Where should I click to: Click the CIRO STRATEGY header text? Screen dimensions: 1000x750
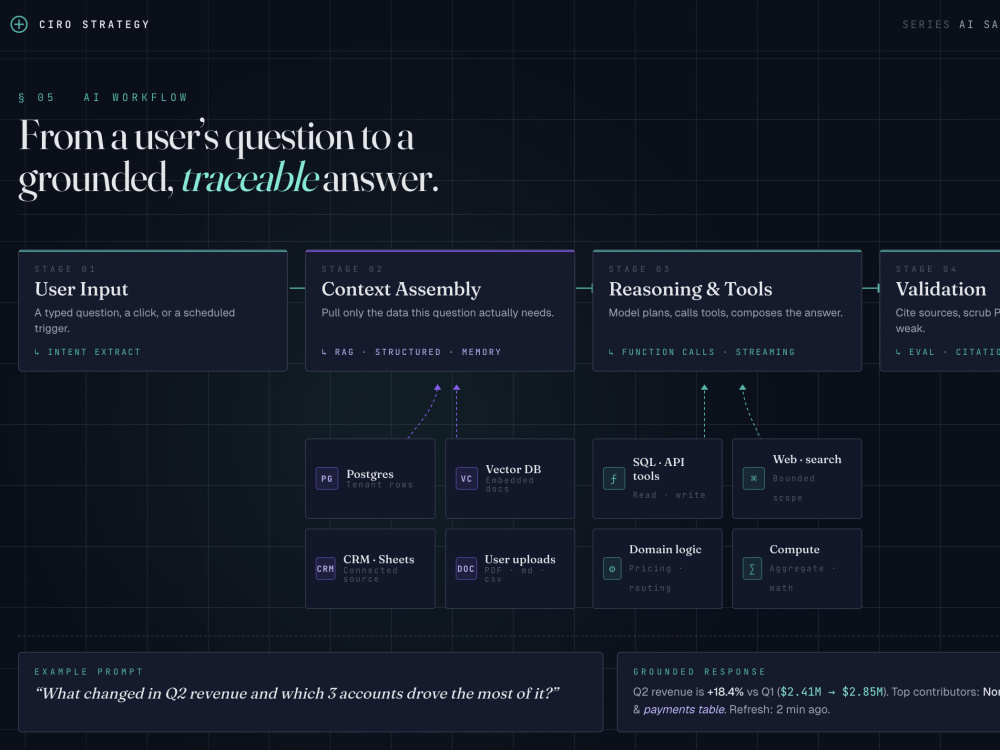[94, 24]
